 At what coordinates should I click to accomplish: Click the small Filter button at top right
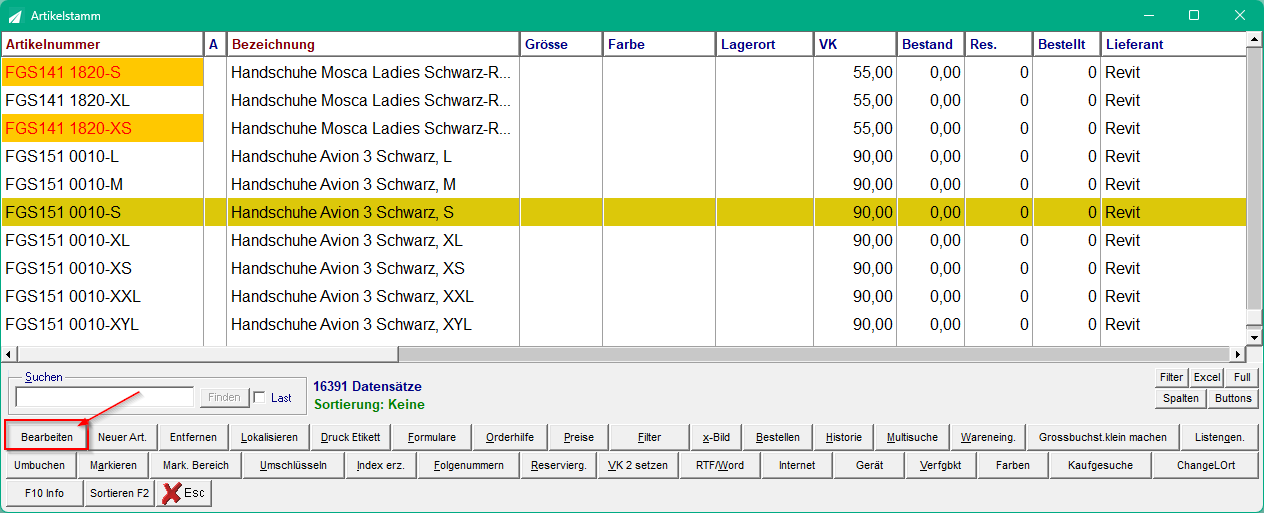(1171, 377)
